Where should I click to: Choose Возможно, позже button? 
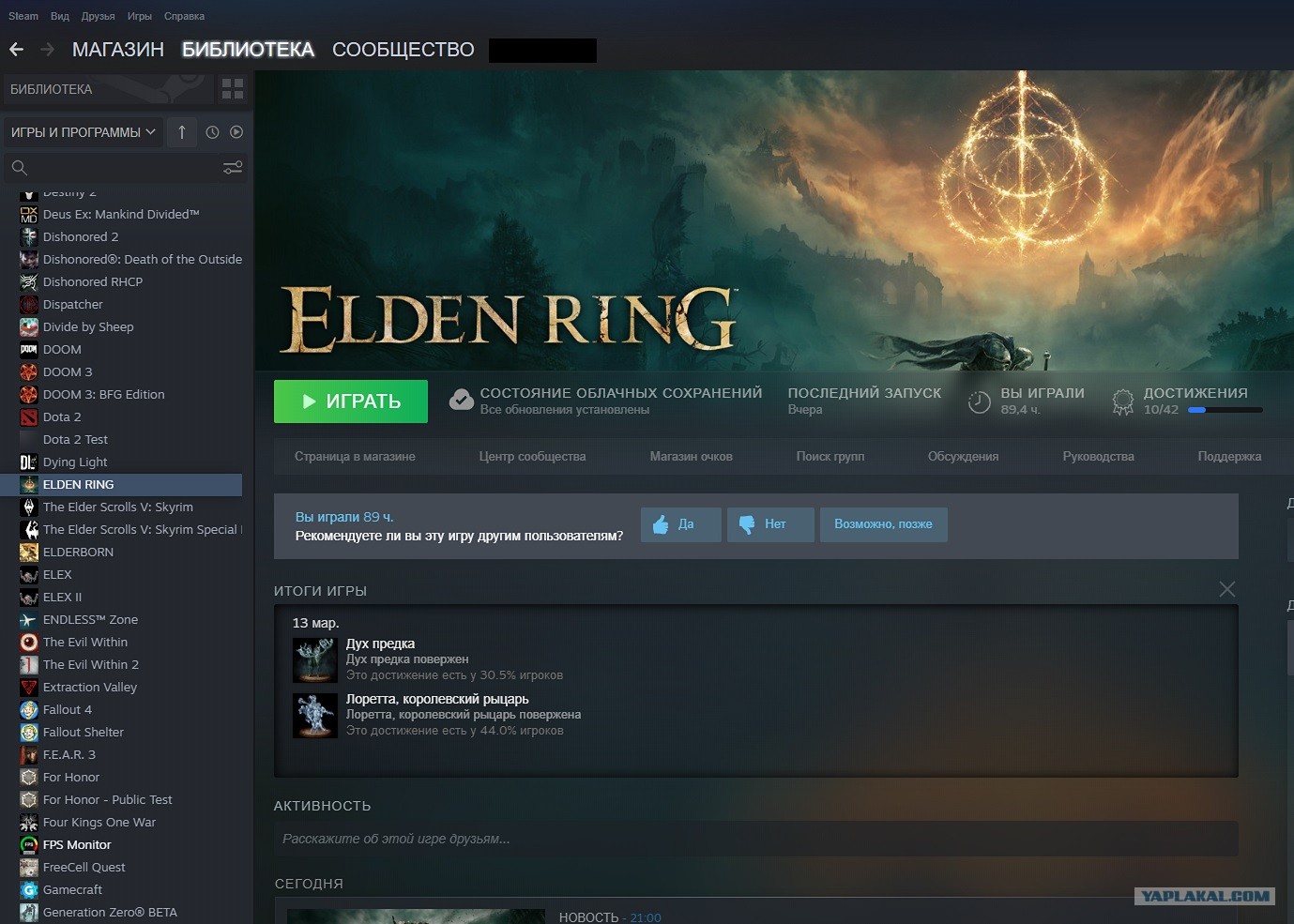(884, 524)
